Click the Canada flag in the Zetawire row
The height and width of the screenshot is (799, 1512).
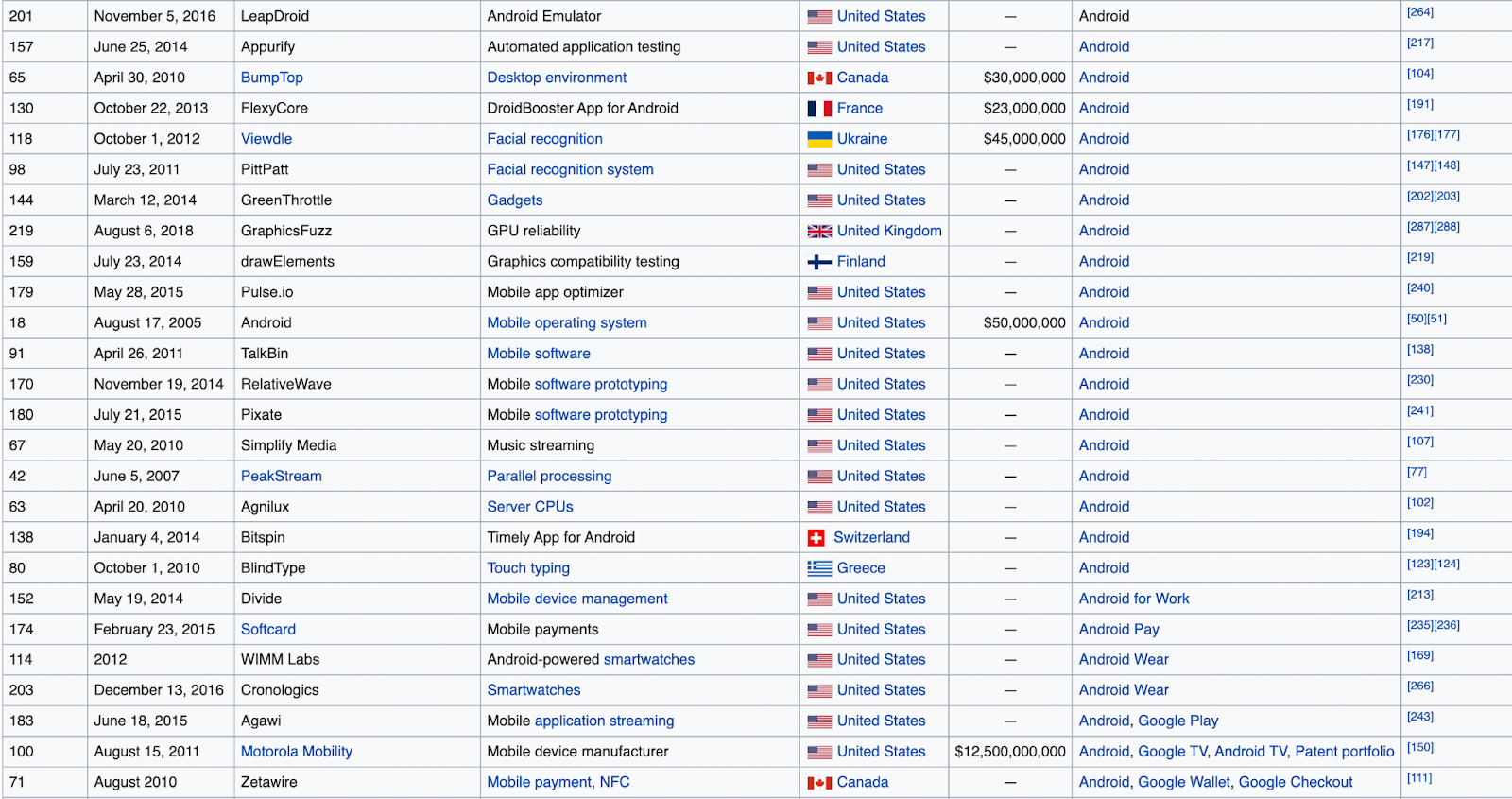coord(819,783)
